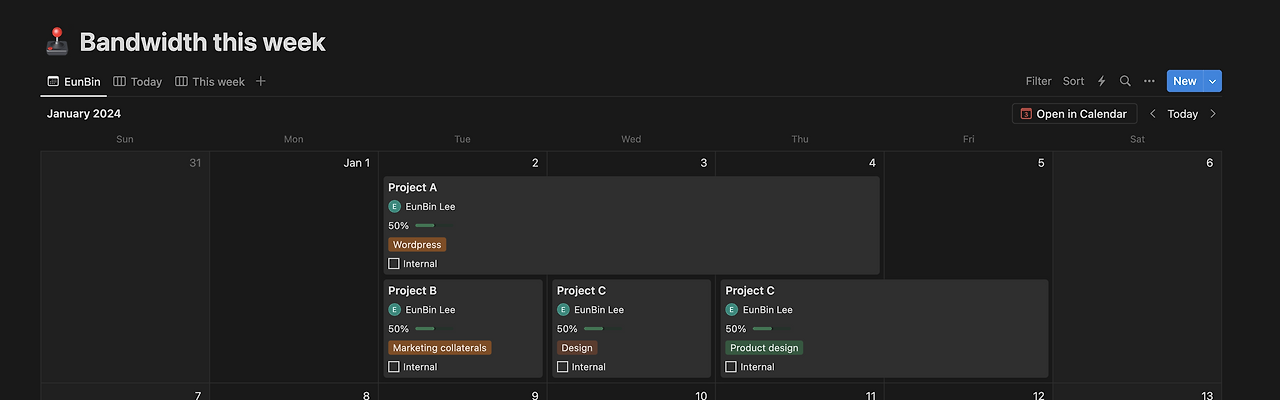Switch to the Today view tab
This screenshot has width=1280, height=400.
click(137, 81)
